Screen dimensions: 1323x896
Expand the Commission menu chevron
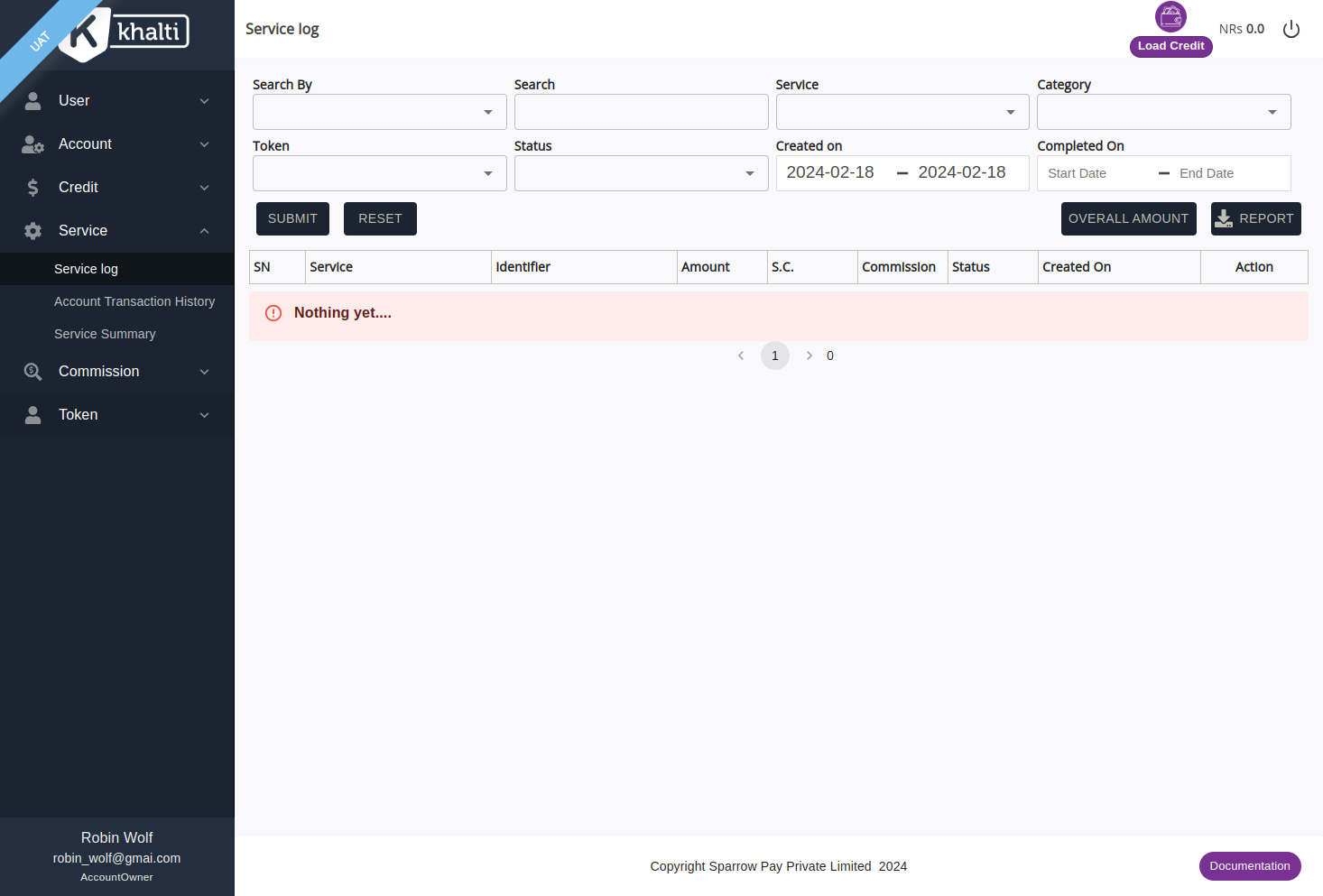[205, 372]
